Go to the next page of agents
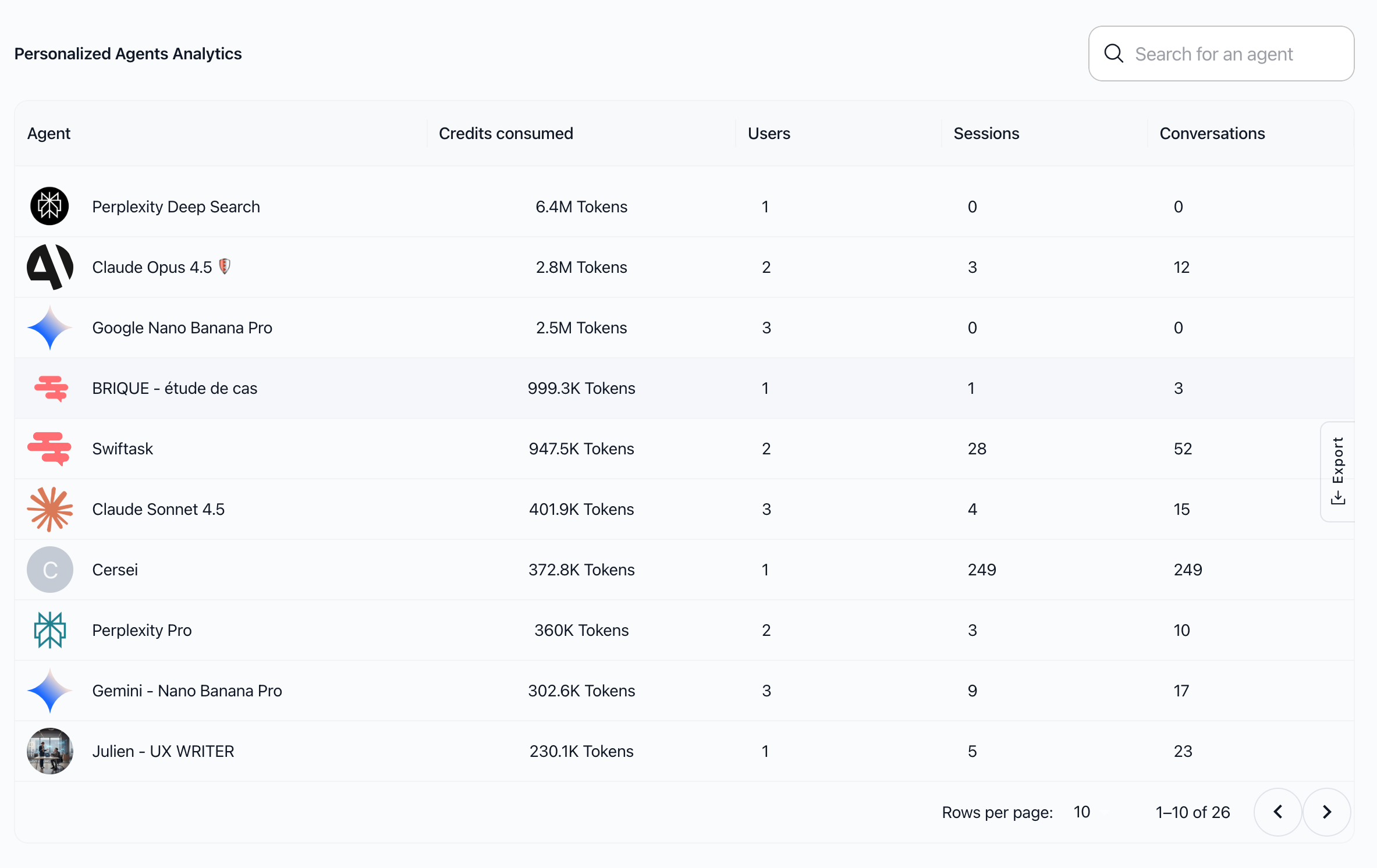 pos(1327,812)
